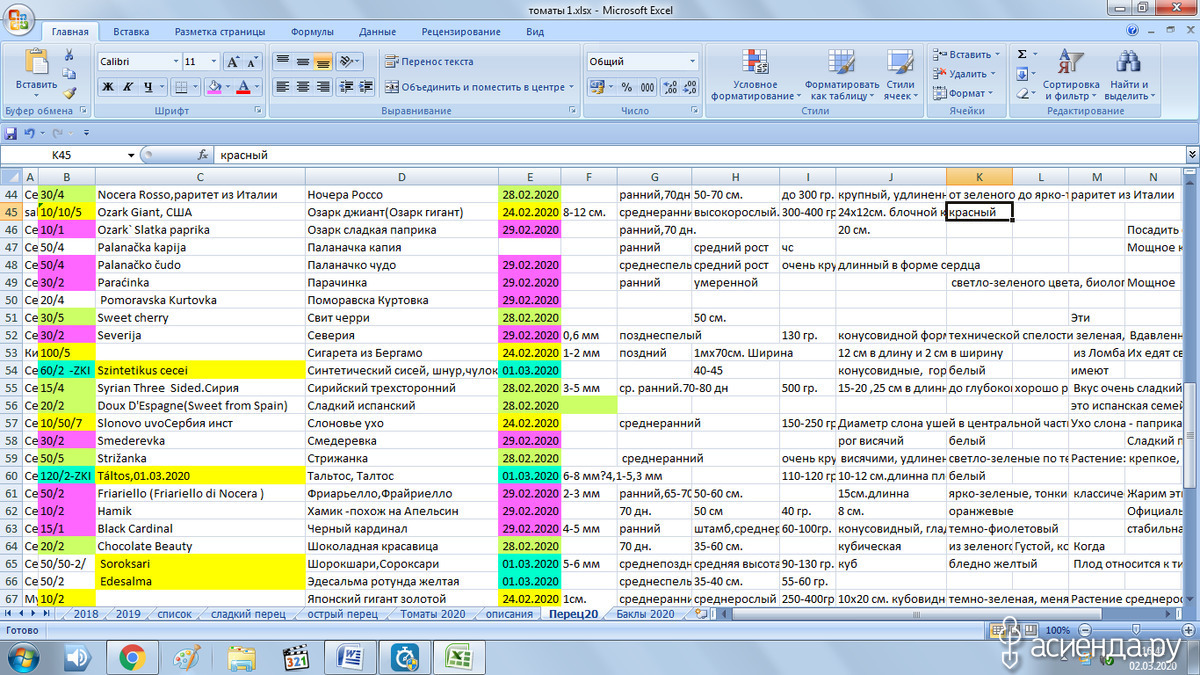Click Объединить и поместить в центре
The height and width of the screenshot is (675, 1200).
(x=478, y=87)
